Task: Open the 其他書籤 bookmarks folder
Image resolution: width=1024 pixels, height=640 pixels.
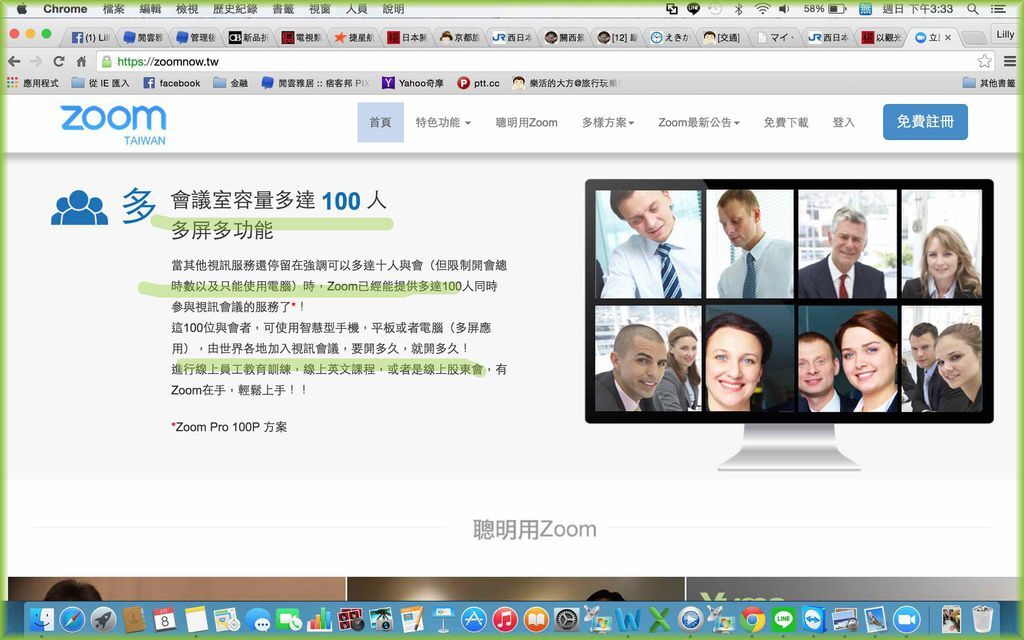Action: click(989, 83)
